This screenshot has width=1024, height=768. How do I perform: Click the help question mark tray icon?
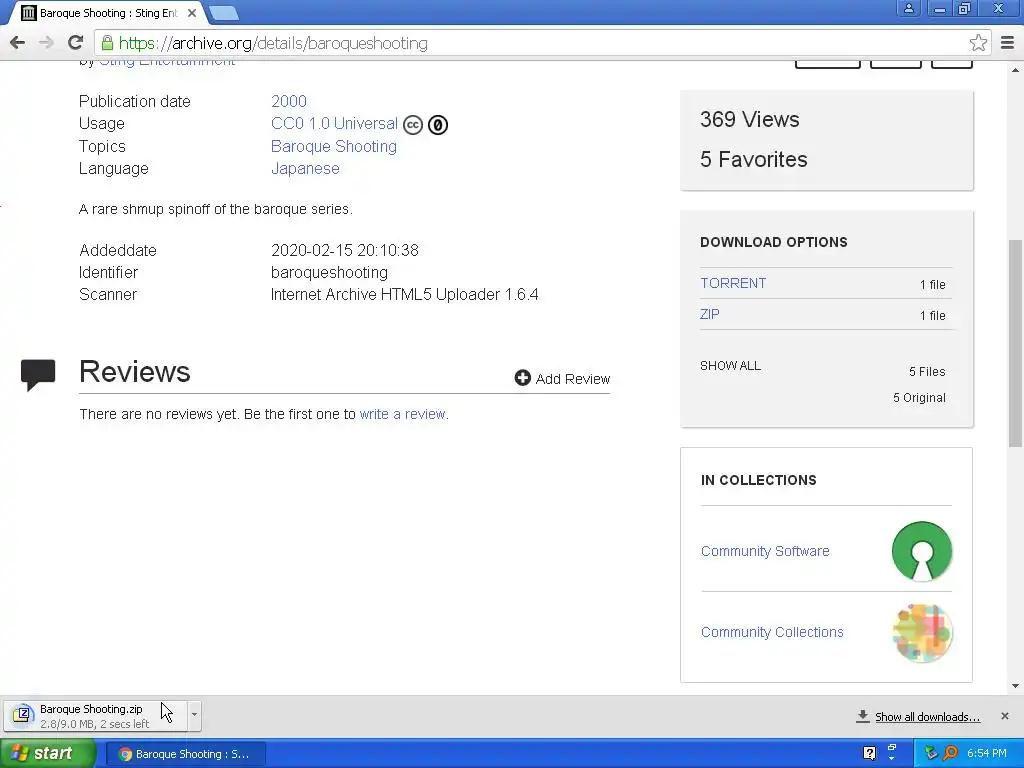869,753
